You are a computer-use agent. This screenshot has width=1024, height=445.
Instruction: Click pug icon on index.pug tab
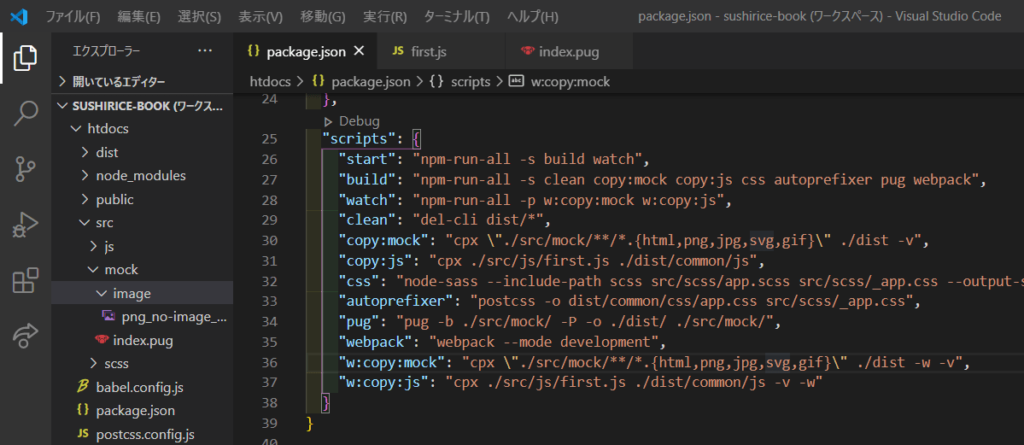[527, 52]
